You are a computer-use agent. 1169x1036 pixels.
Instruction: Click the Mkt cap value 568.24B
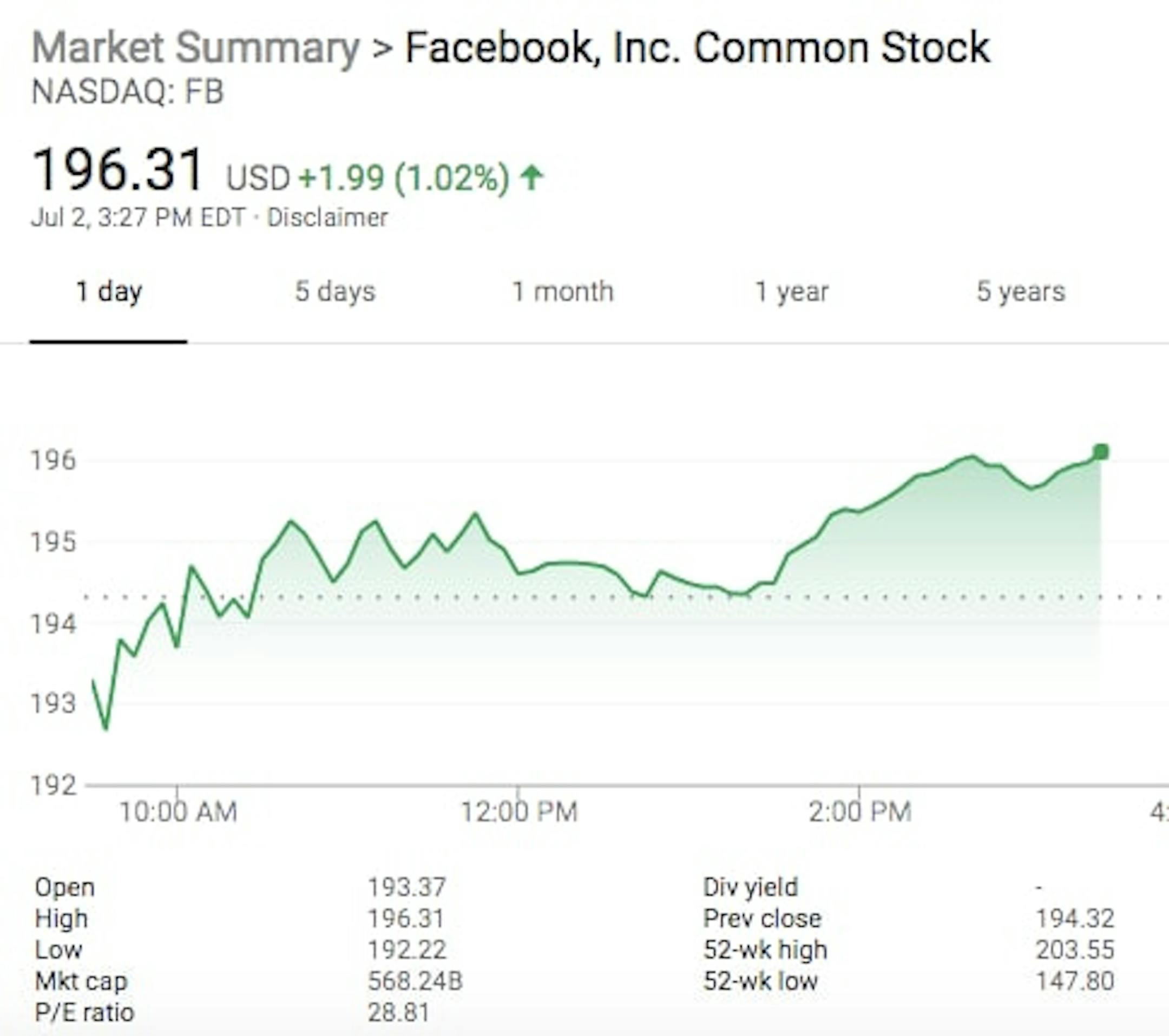click(415, 981)
